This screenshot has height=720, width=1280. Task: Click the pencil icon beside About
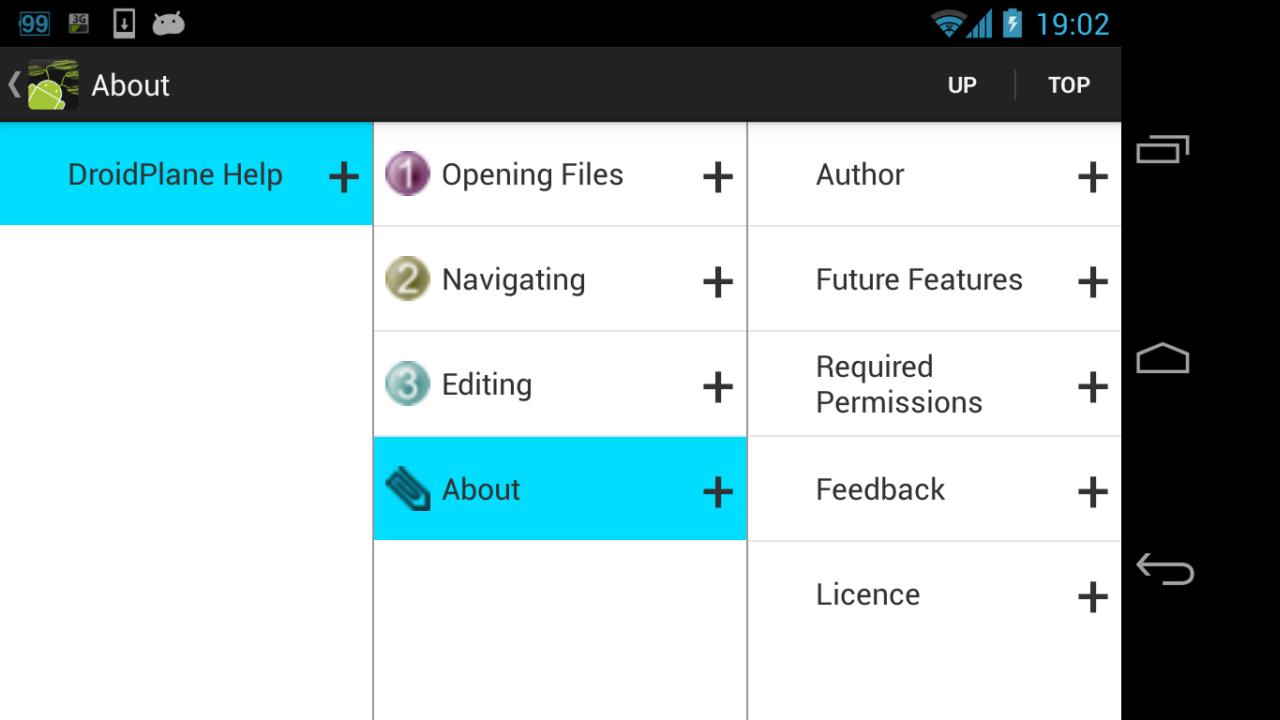tap(407, 489)
